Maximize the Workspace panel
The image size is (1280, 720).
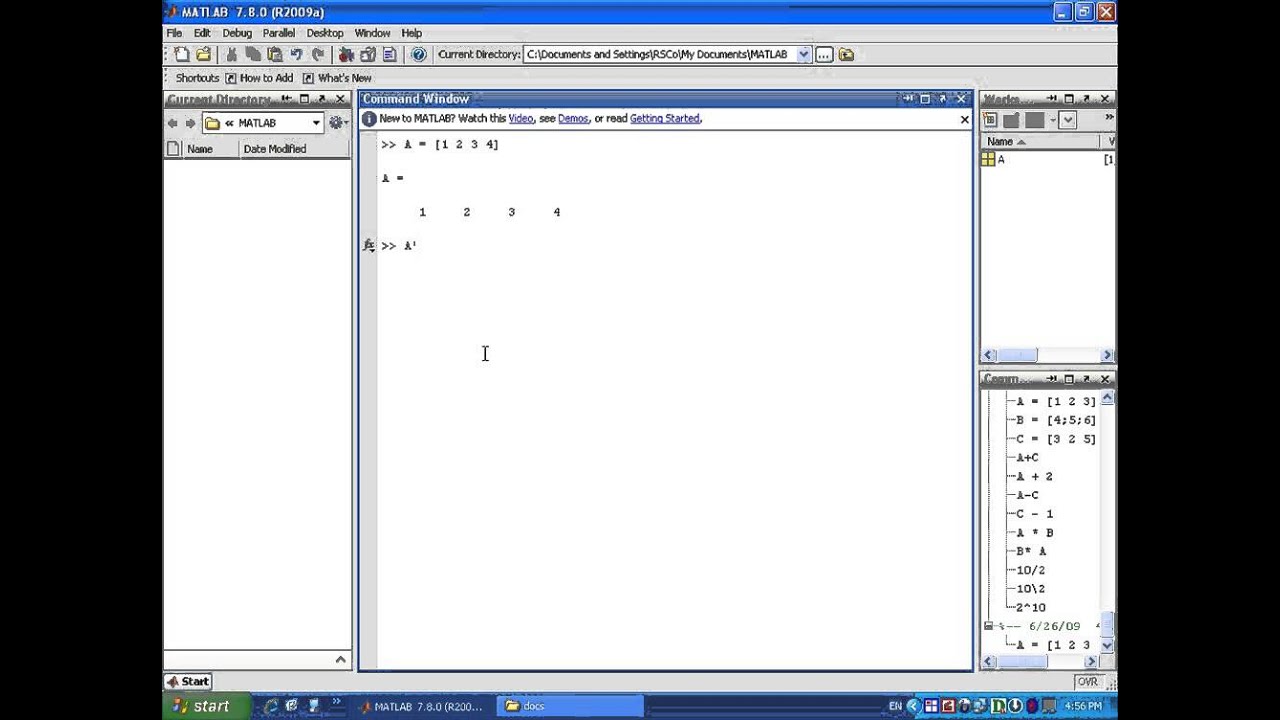point(1069,99)
